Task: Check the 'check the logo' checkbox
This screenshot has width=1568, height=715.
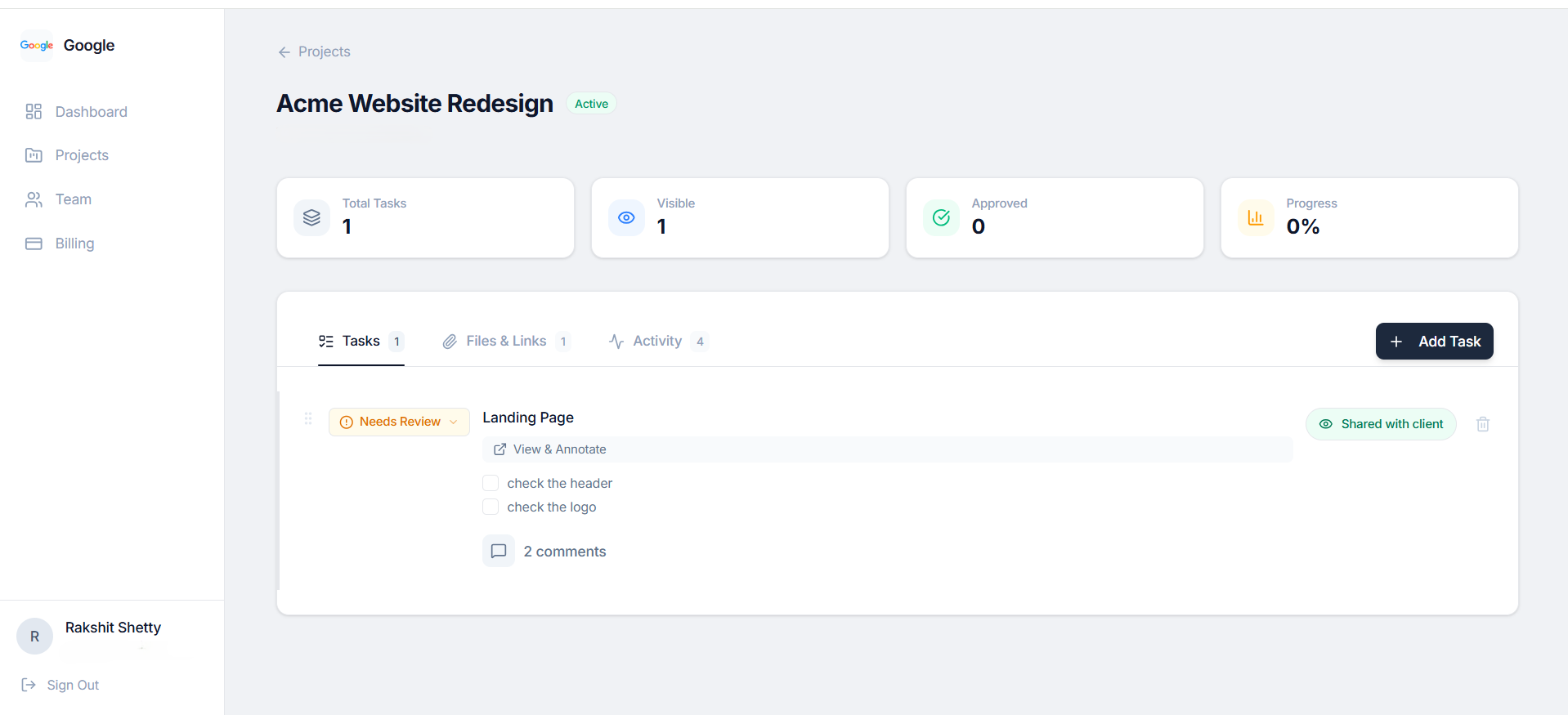Action: 491,507
